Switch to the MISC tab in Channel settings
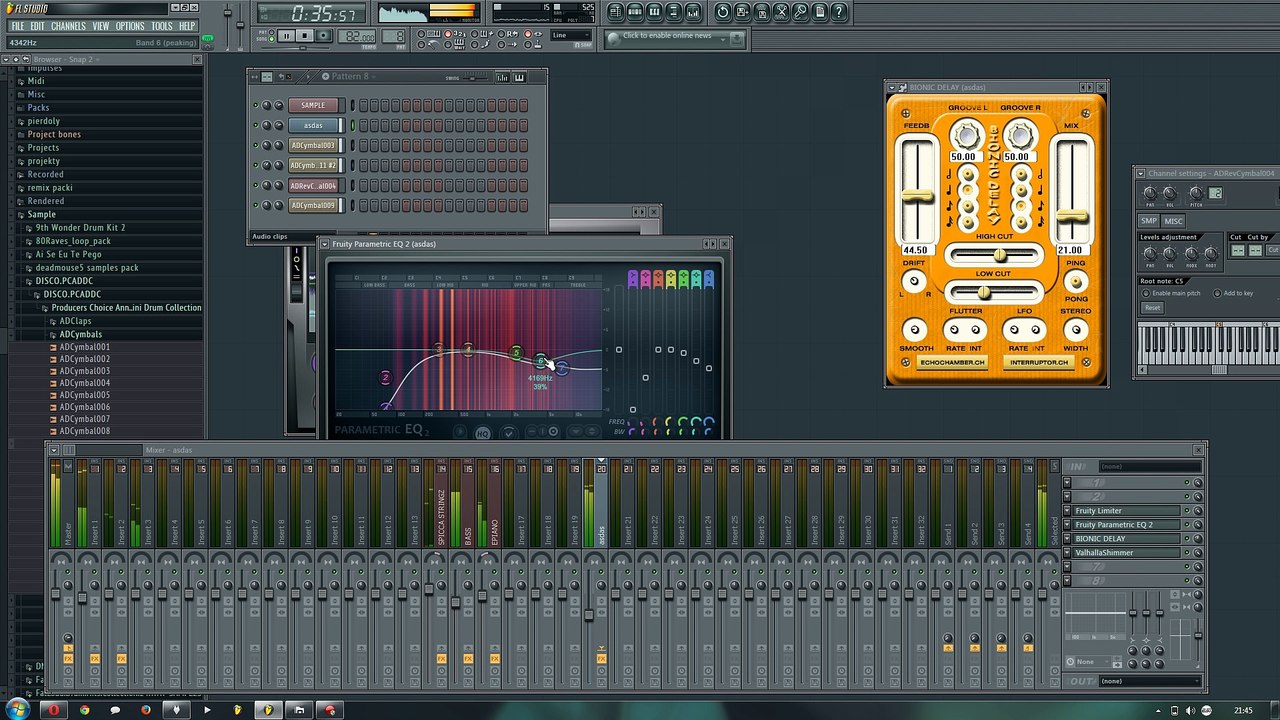Screen dimensions: 1280x720 pyautogui.click(x=1173, y=221)
